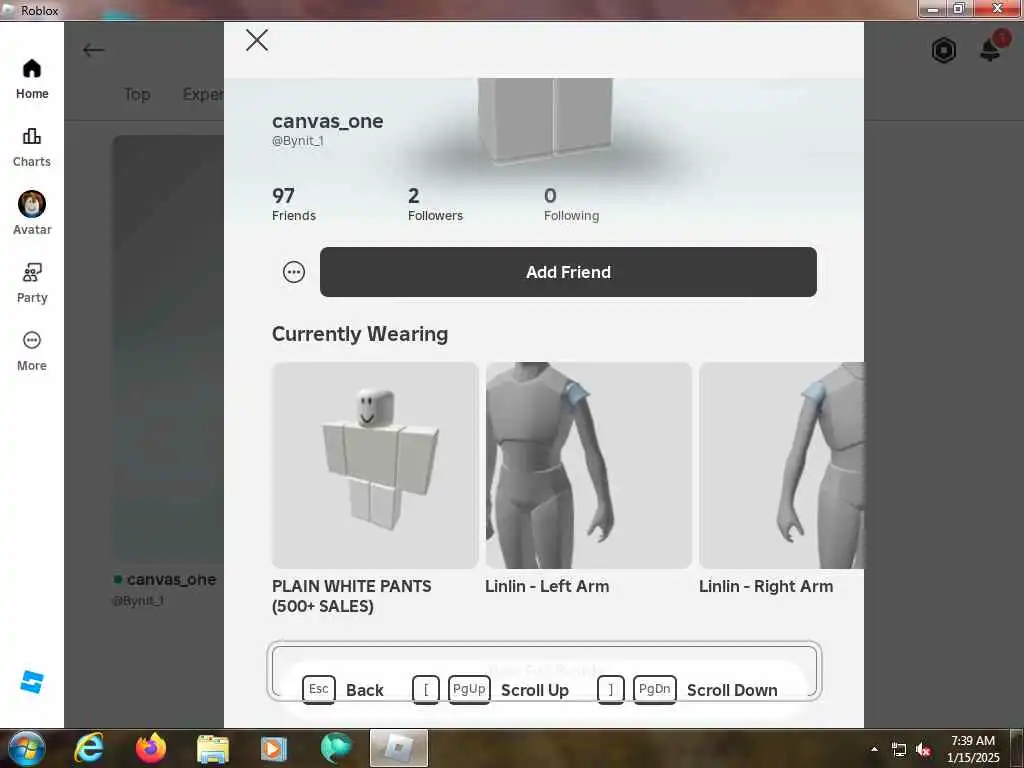Open the Linlin - Left Arm thumbnail
The height and width of the screenshot is (768, 1024).
pos(588,465)
